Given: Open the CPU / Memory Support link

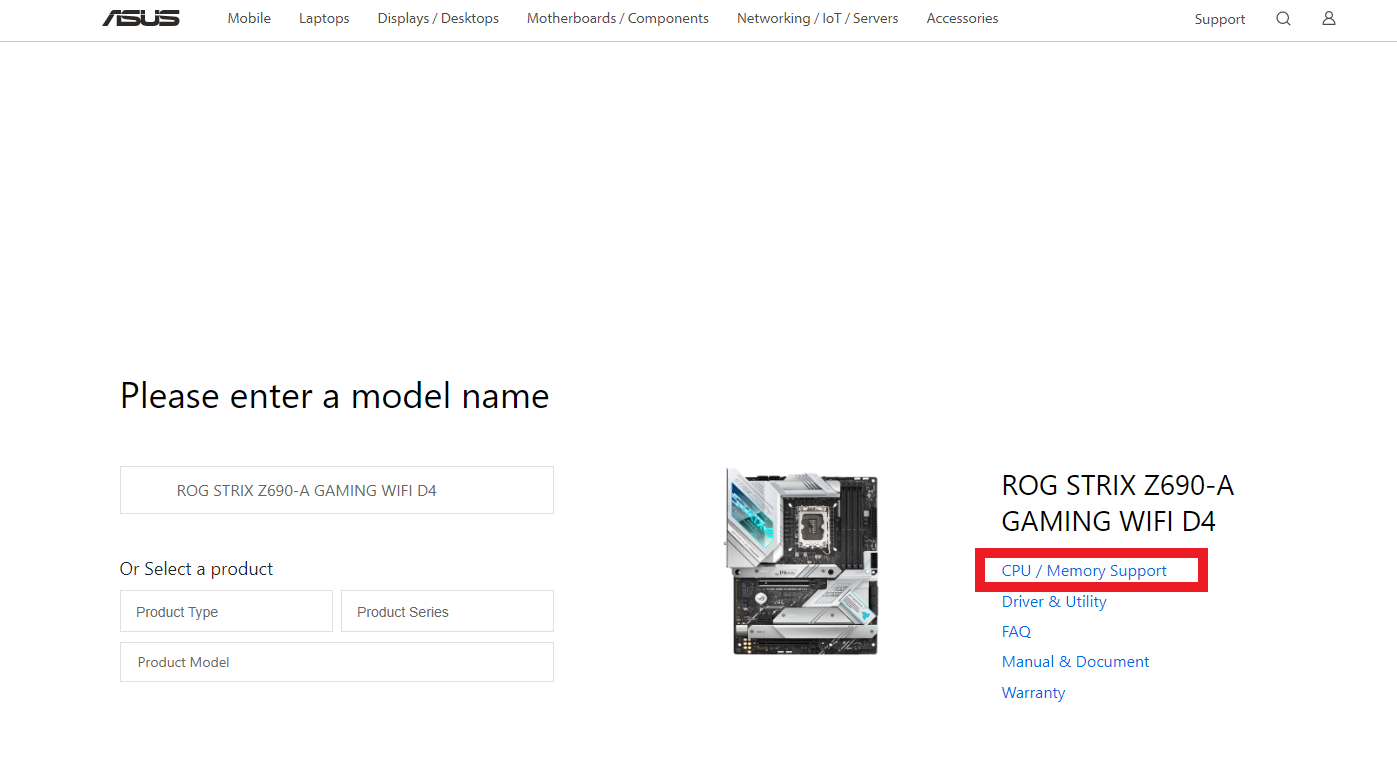Looking at the screenshot, I should 1084,570.
